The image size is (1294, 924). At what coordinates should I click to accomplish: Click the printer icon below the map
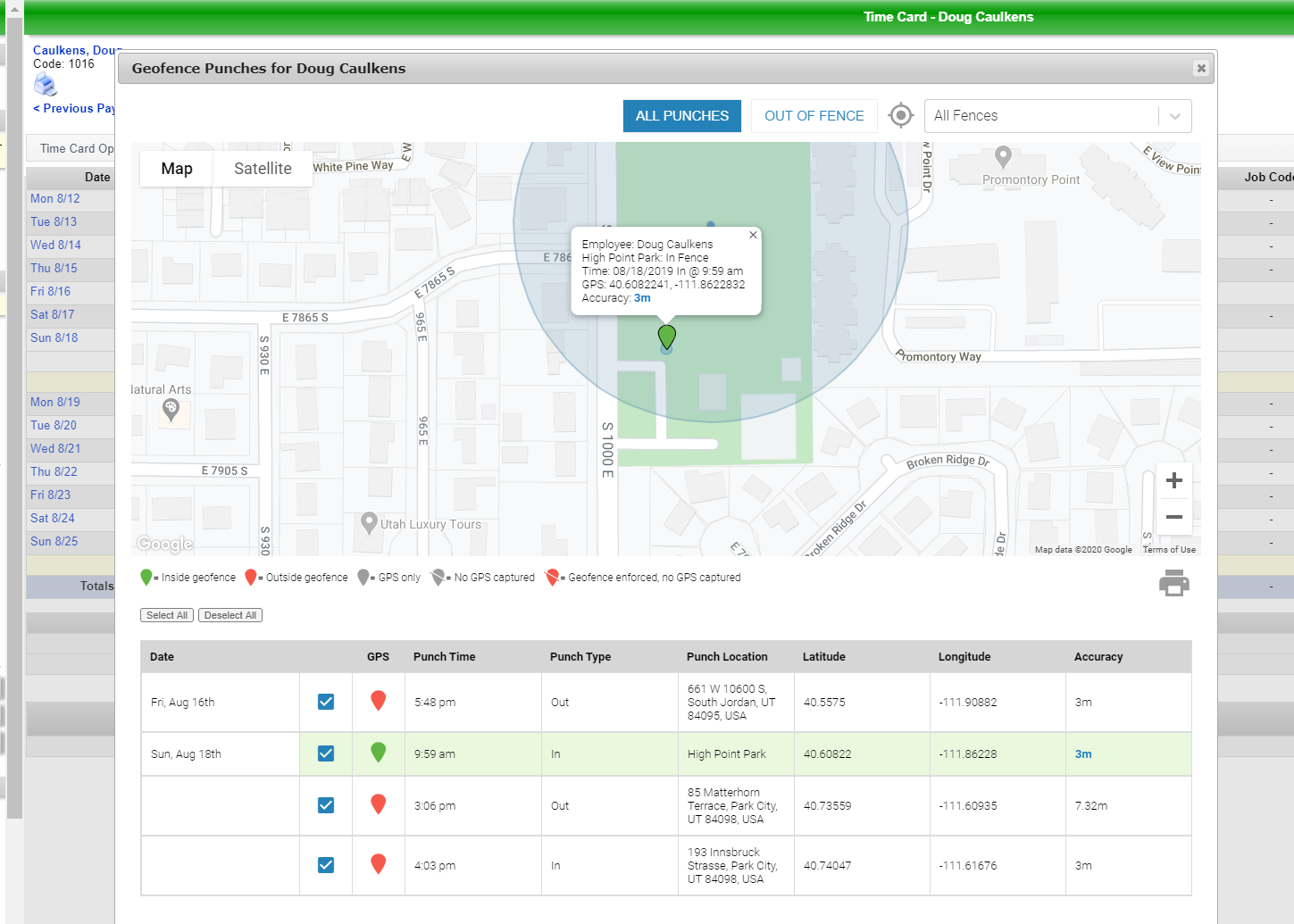click(1173, 582)
